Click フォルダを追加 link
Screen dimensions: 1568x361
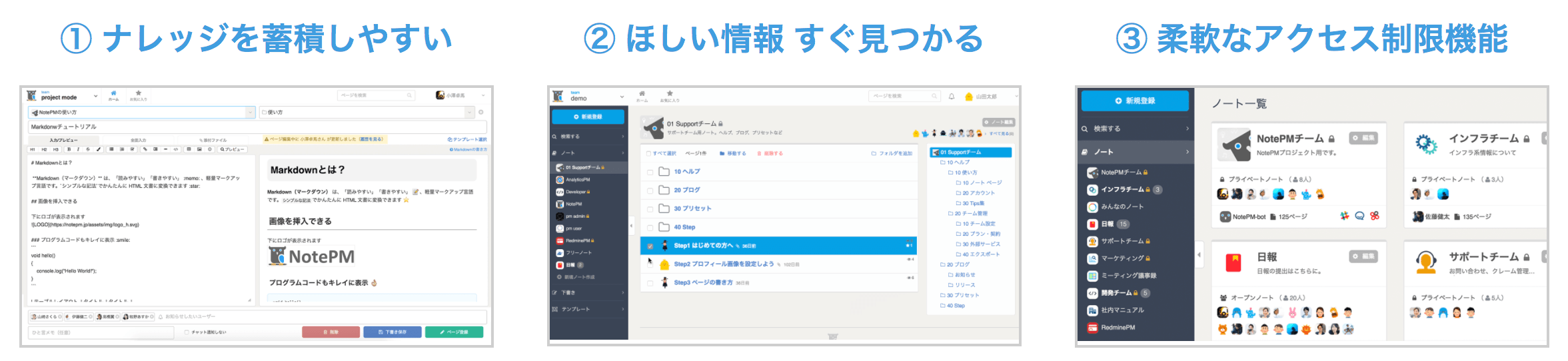pyautogui.click(x=891, y=154)
